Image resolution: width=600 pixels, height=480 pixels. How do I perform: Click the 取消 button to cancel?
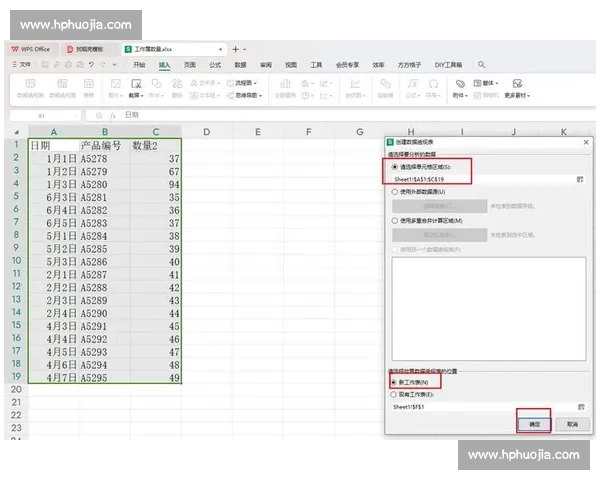click(x=571, y=424)
